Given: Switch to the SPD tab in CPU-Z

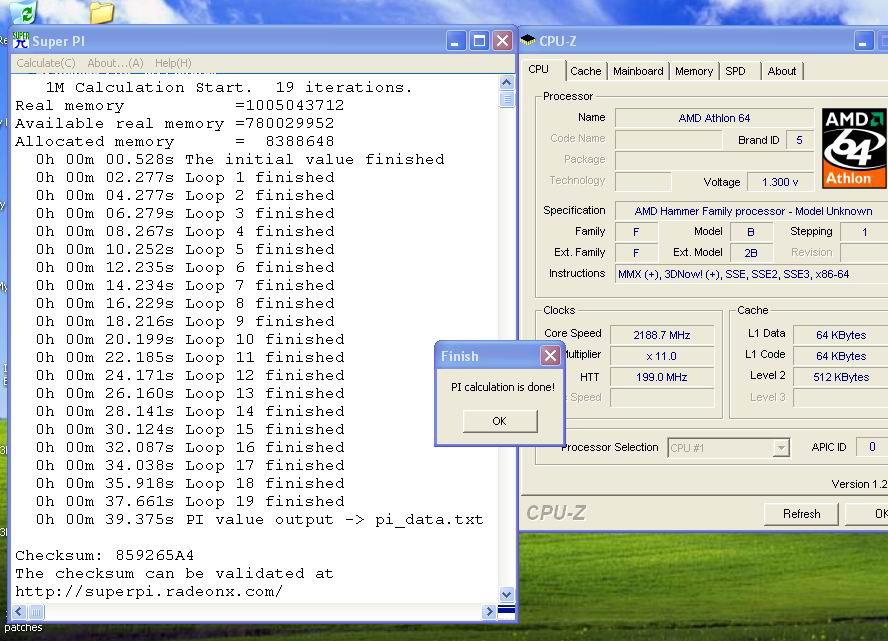Looking at the screenshot, I should pyautogui.click(x=735, y=71).
